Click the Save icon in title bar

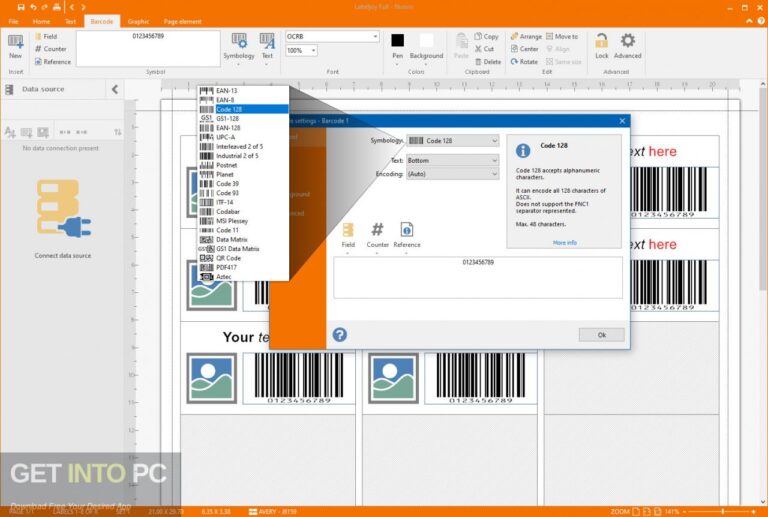point(21,7)
